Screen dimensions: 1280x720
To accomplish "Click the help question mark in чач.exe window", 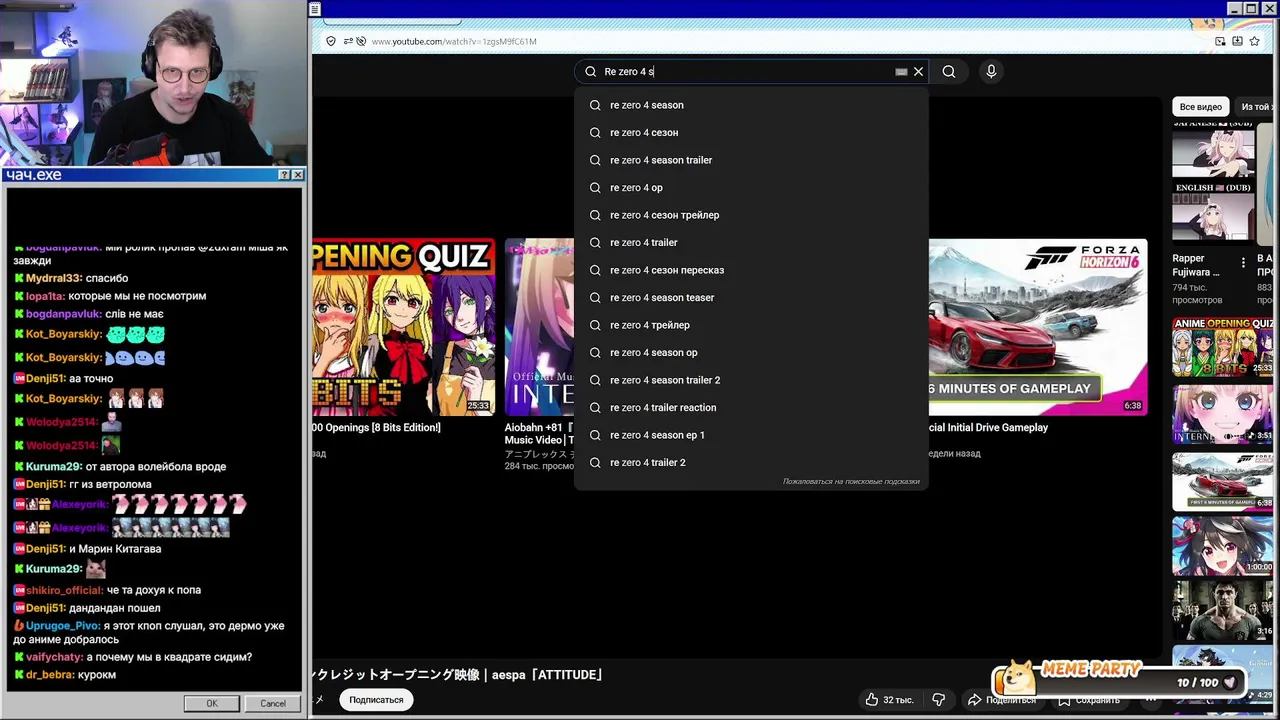I will click(x=284, y=175).
